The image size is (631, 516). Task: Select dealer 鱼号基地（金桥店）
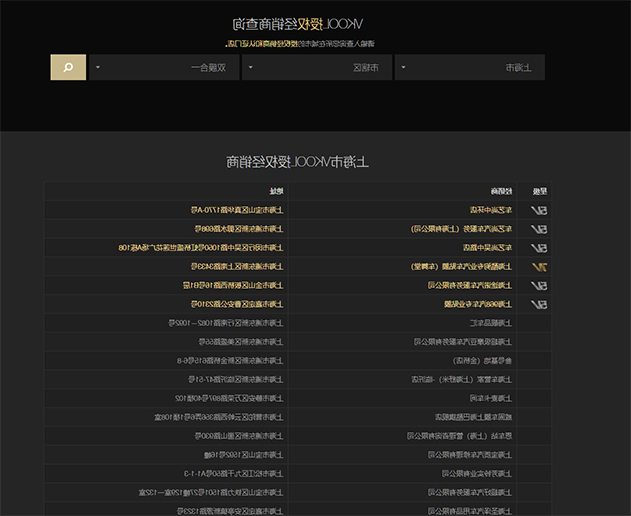483,361
